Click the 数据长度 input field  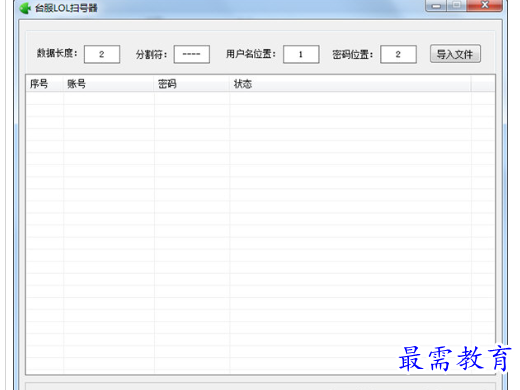102,54
